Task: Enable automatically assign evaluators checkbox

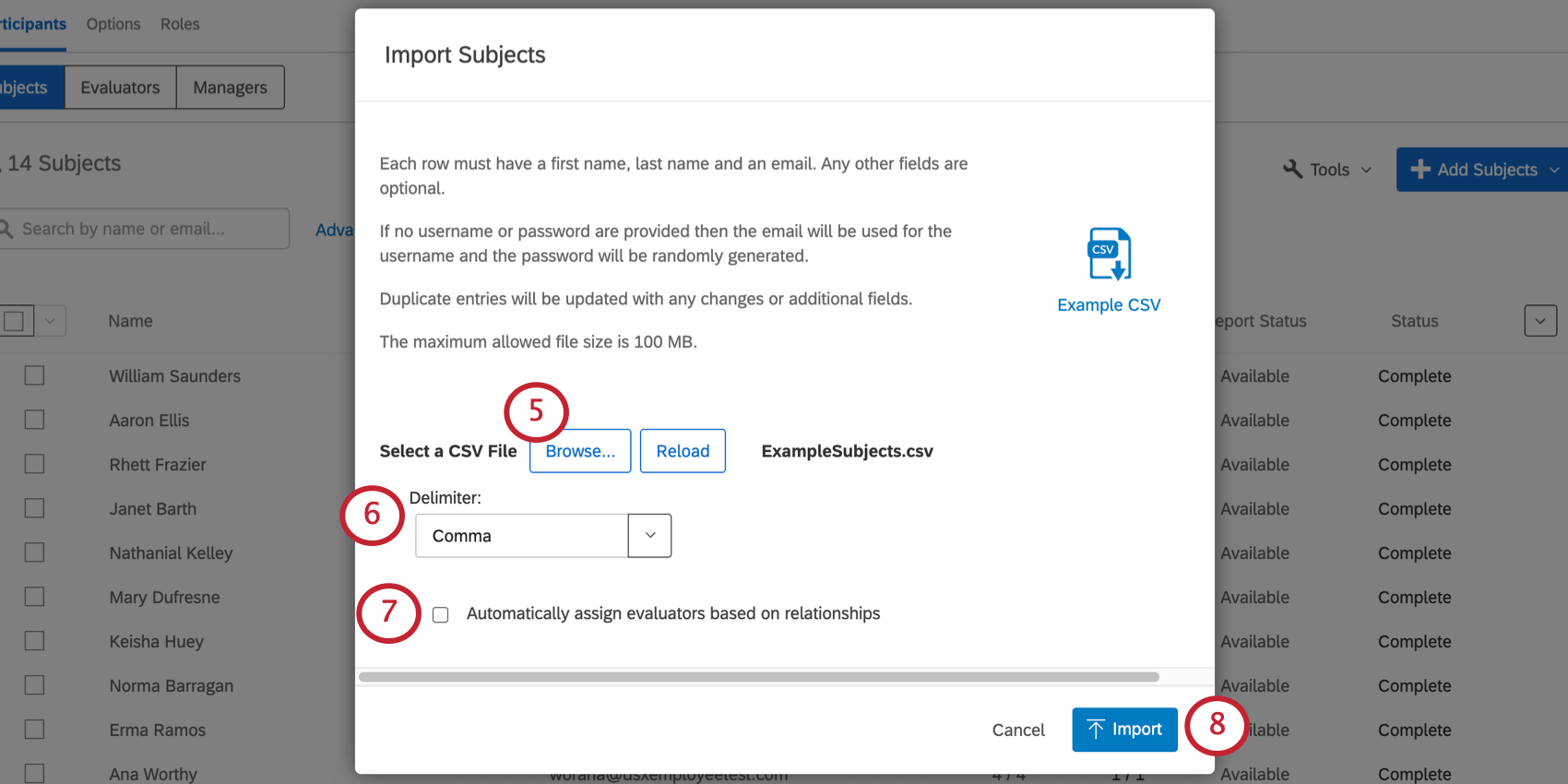Action: tap(441, 614)
